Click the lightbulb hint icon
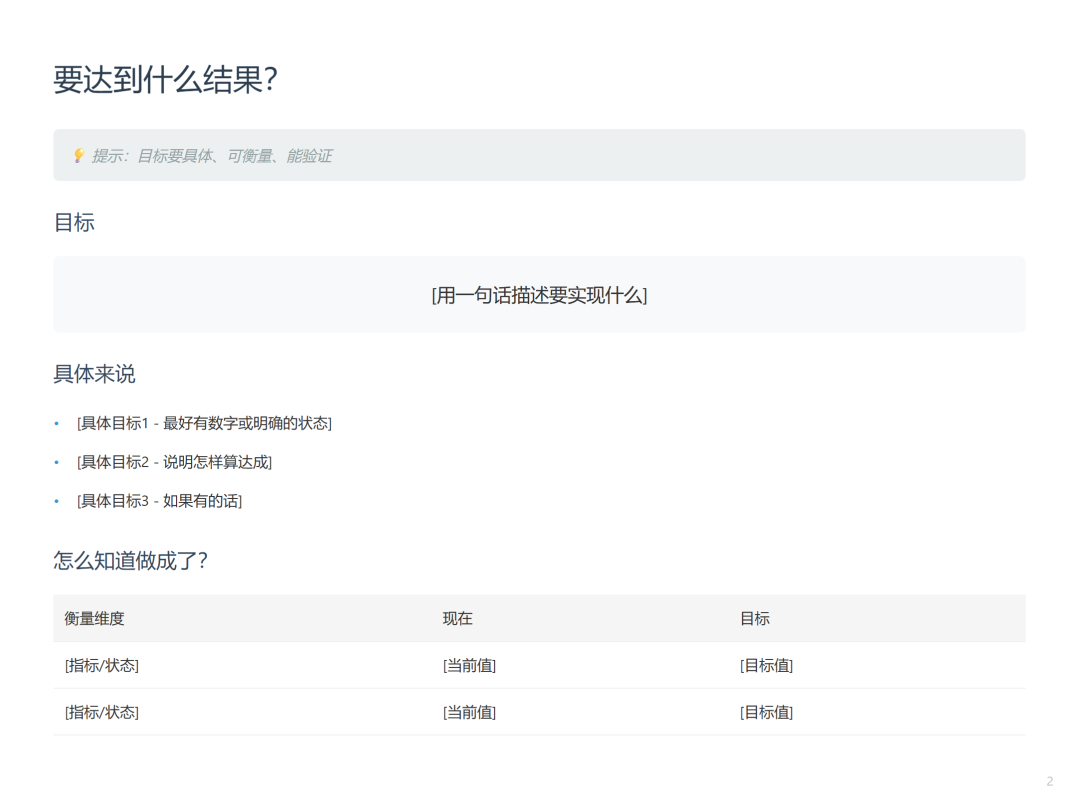Screen dimensions: 1080x807 [x=79, y=156]
